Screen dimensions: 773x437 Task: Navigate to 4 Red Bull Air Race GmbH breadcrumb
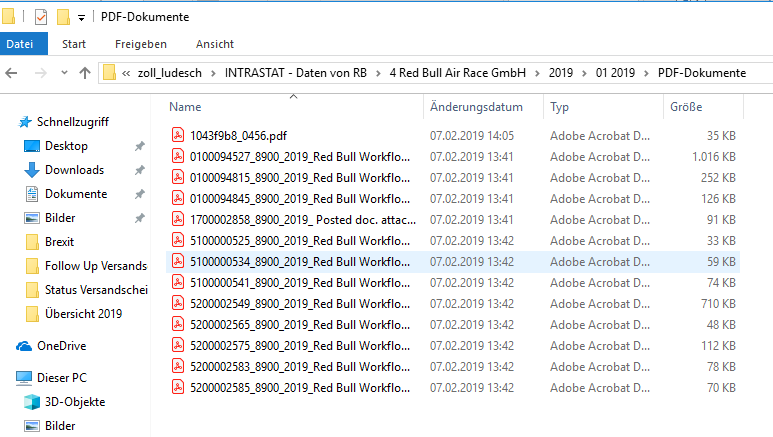(457, 73)
